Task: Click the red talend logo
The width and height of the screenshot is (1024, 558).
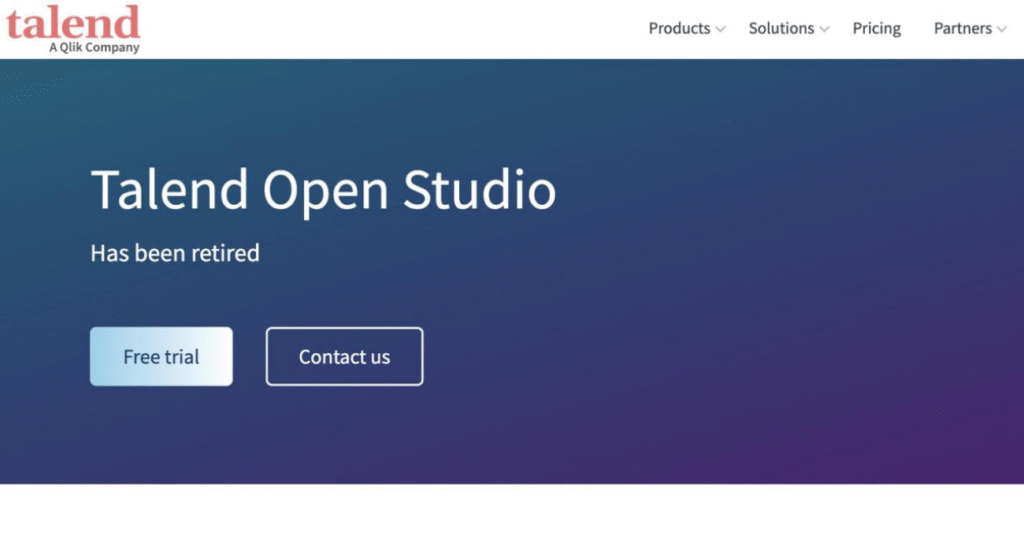Action: click(x=73, y=21)
